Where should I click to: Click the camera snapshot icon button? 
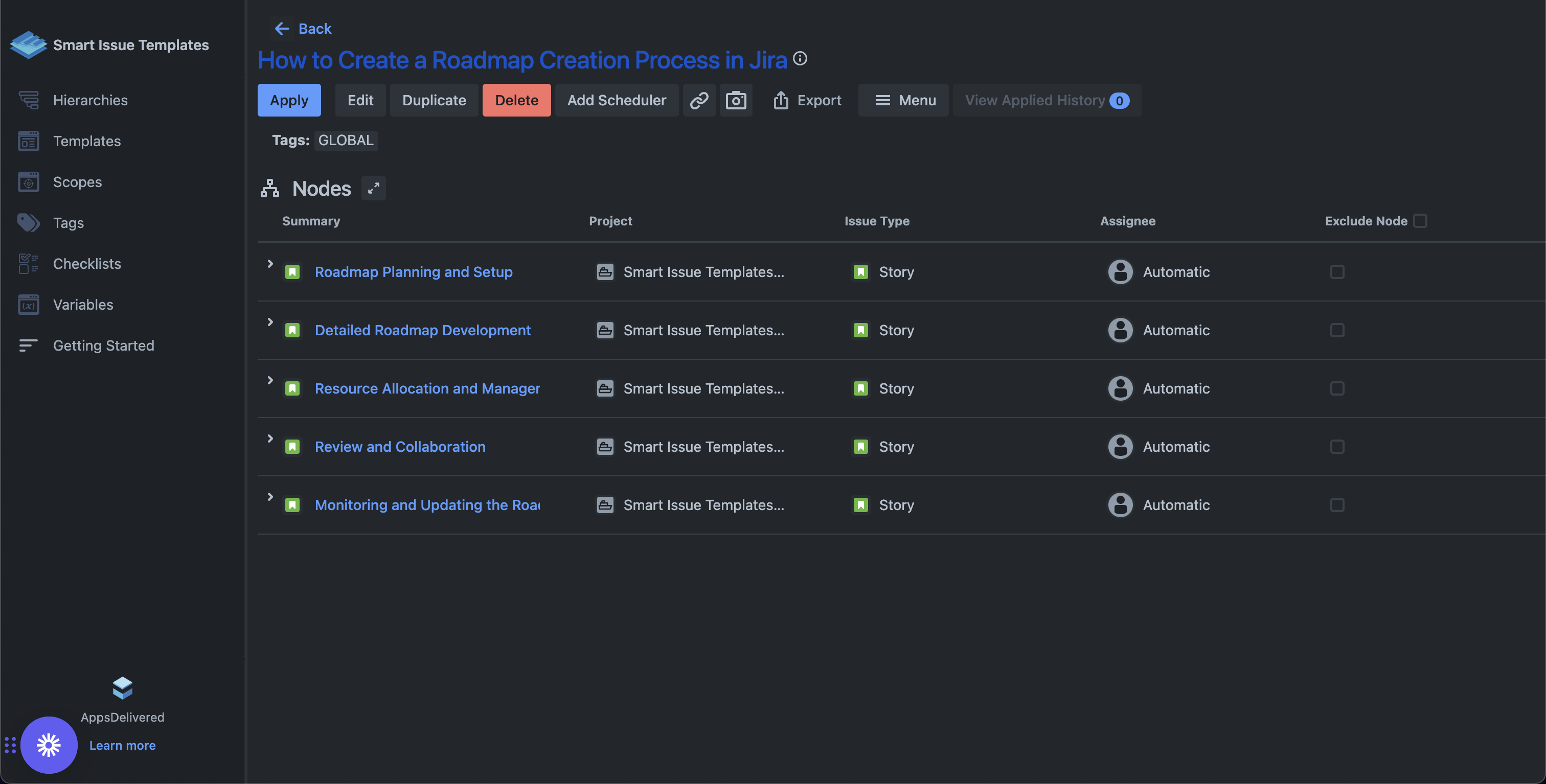pyautogui.click(x=736, y=100)
